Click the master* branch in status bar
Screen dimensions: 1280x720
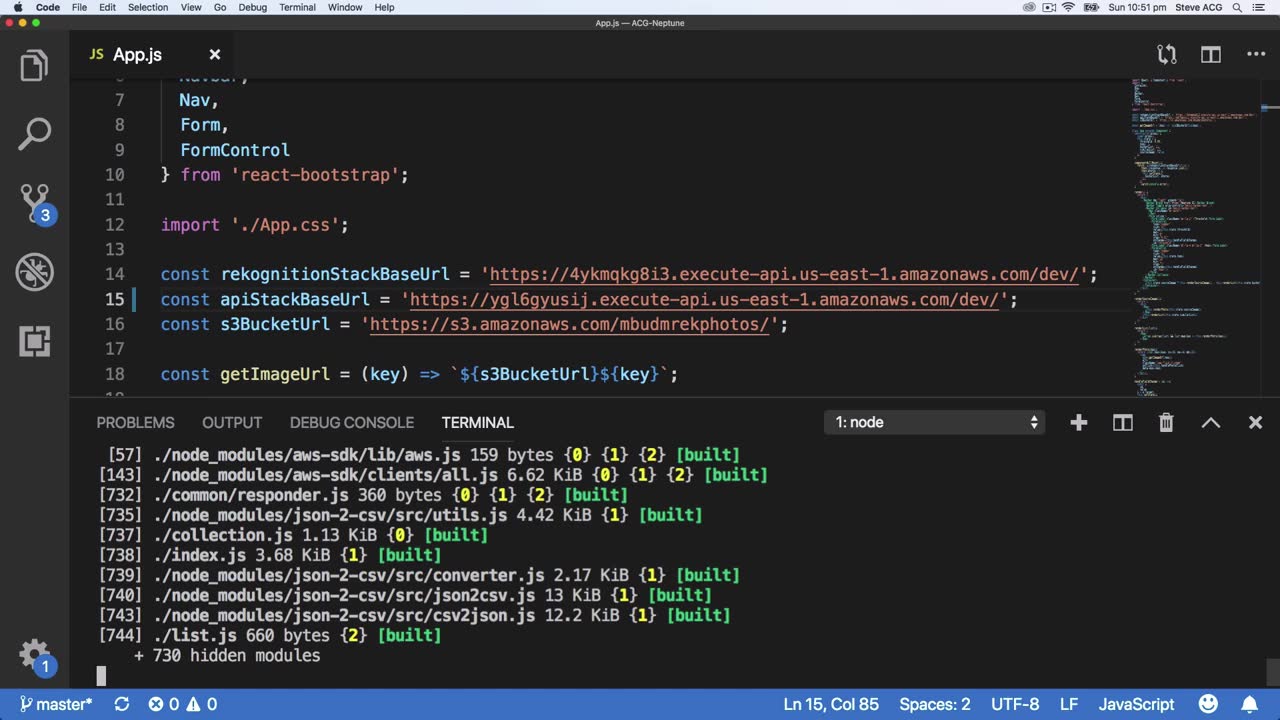pos(56,704)
